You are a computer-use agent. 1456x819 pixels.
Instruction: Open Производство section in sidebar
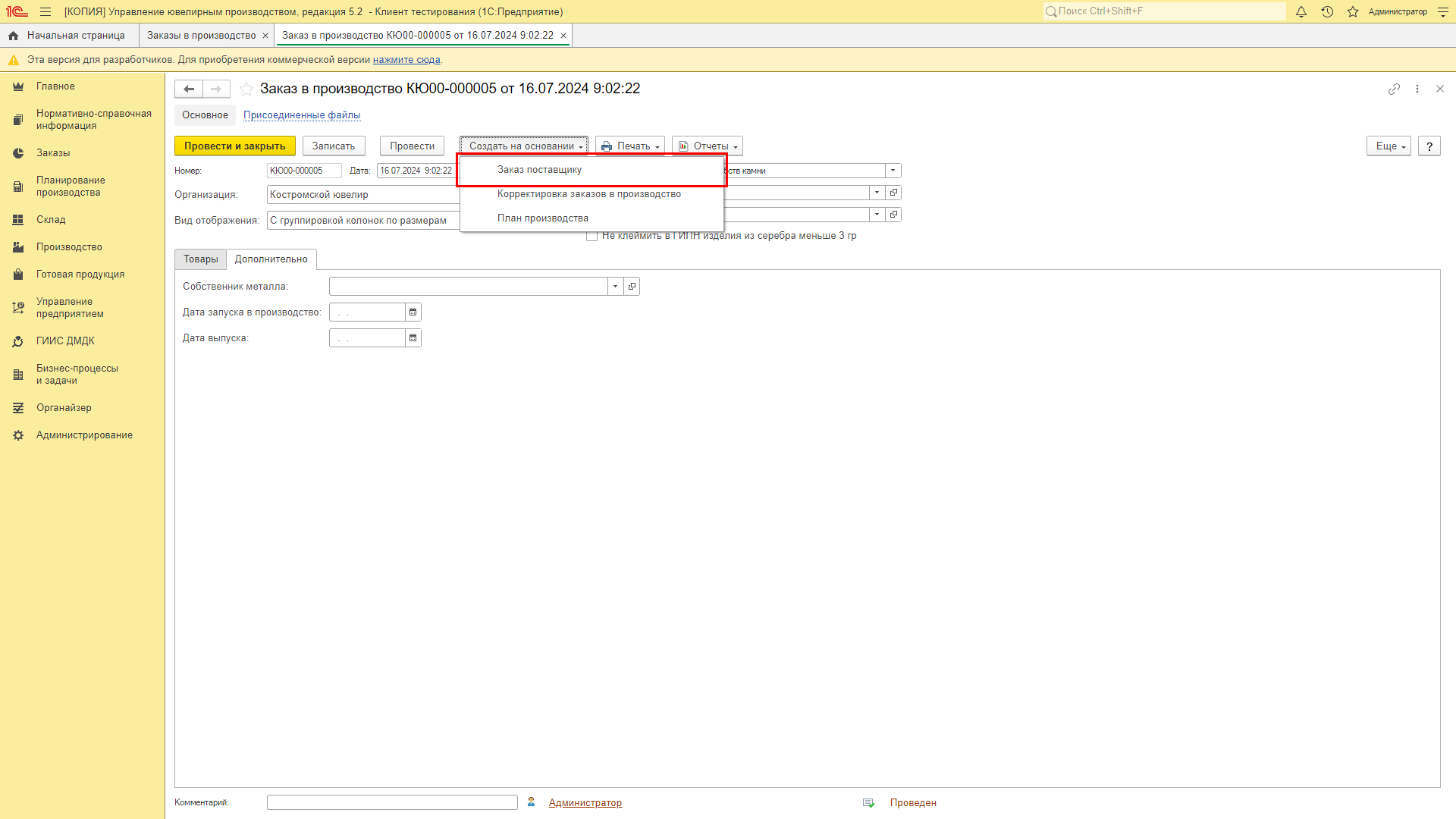69,247
